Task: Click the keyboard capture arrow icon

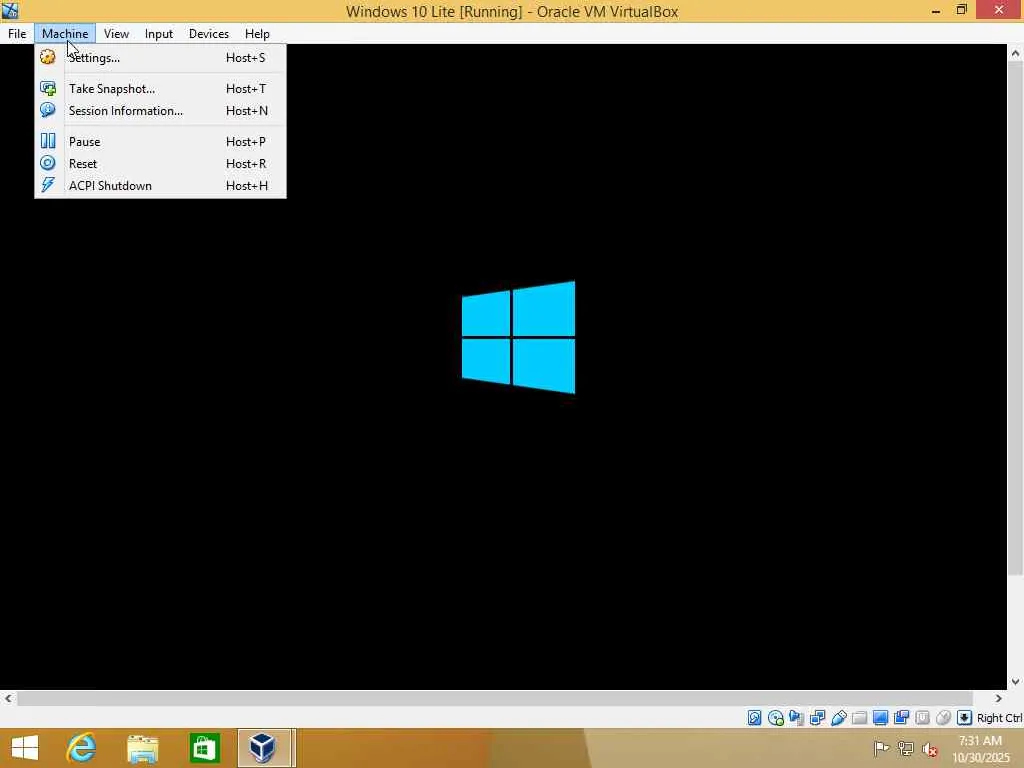Action: click(x=964, y=718)
